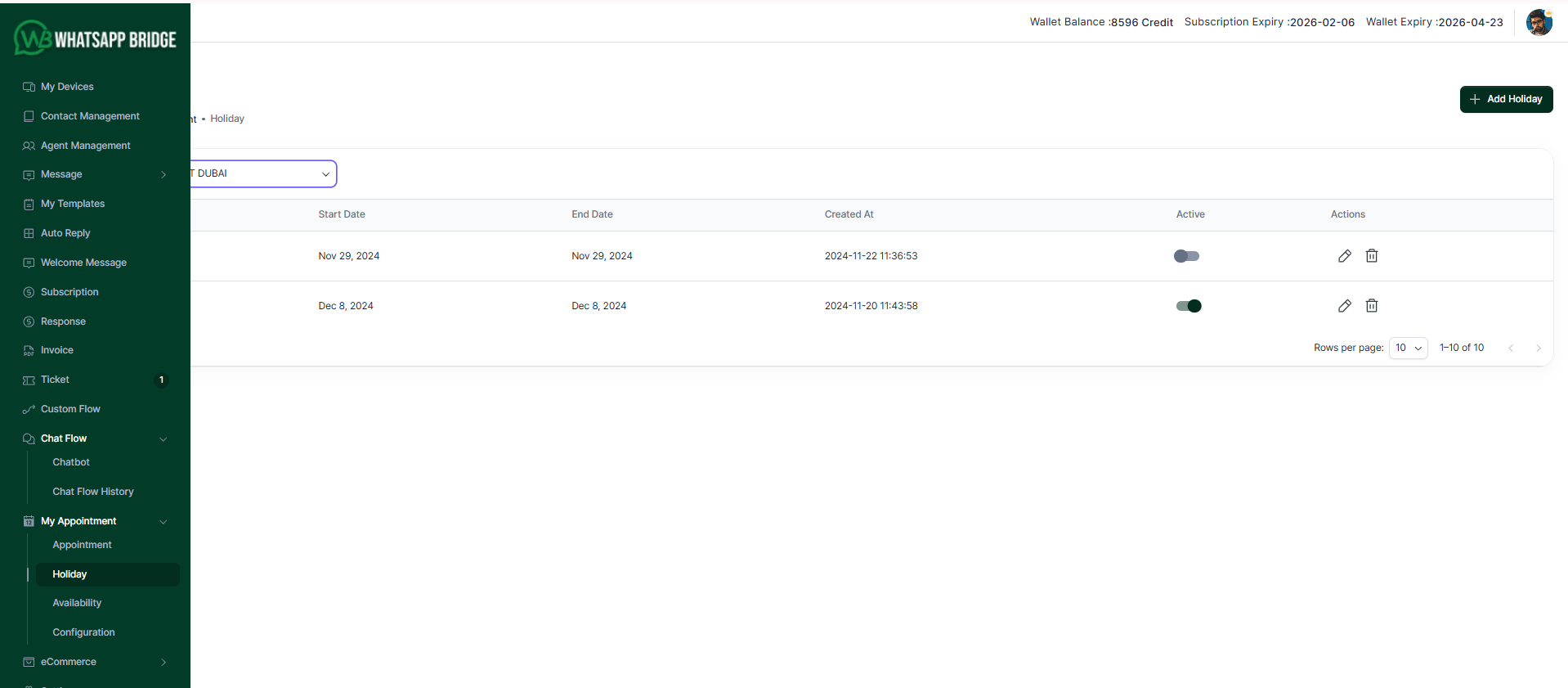Click the Active column header

[1190, 214]
